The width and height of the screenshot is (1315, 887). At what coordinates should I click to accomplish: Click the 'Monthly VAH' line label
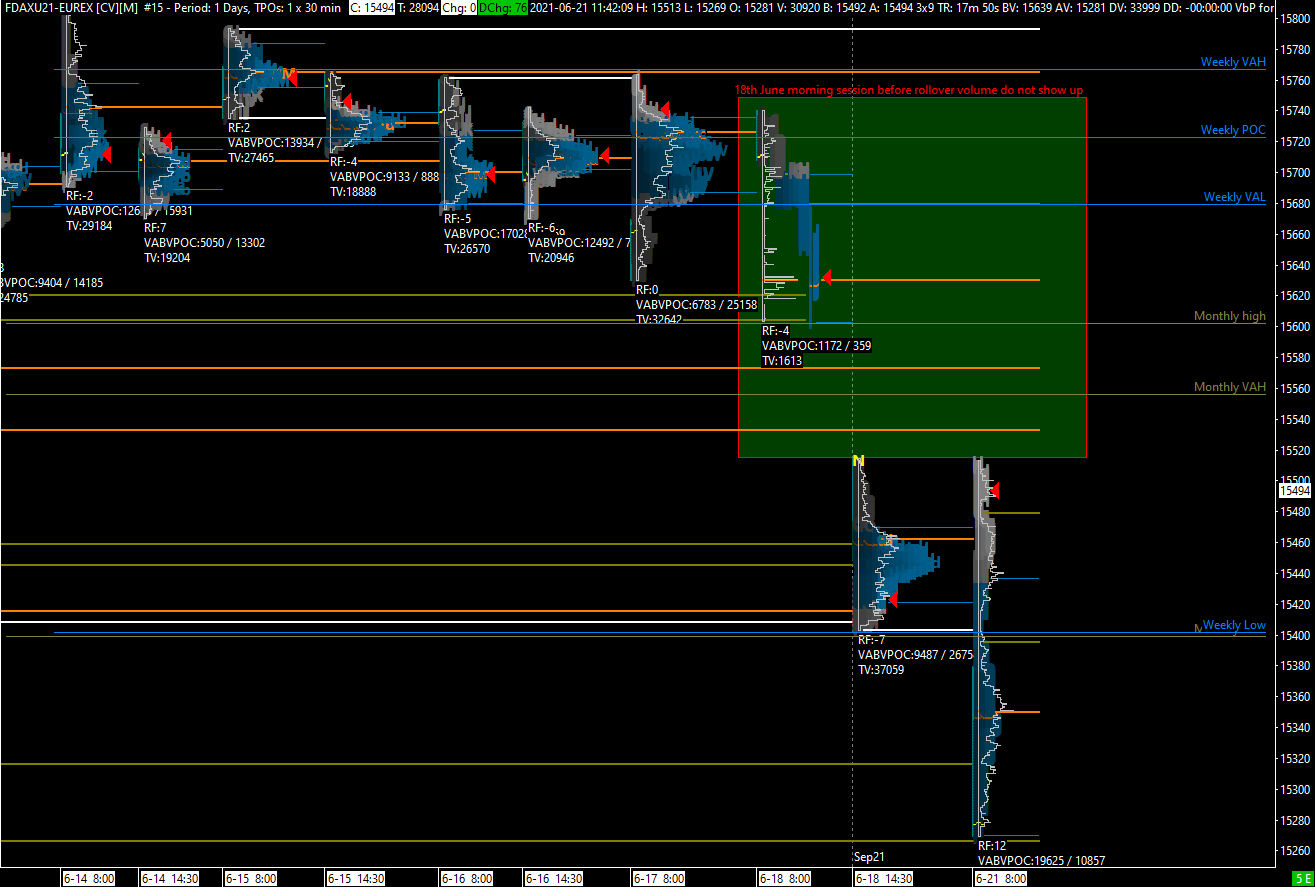[1230, 387]
